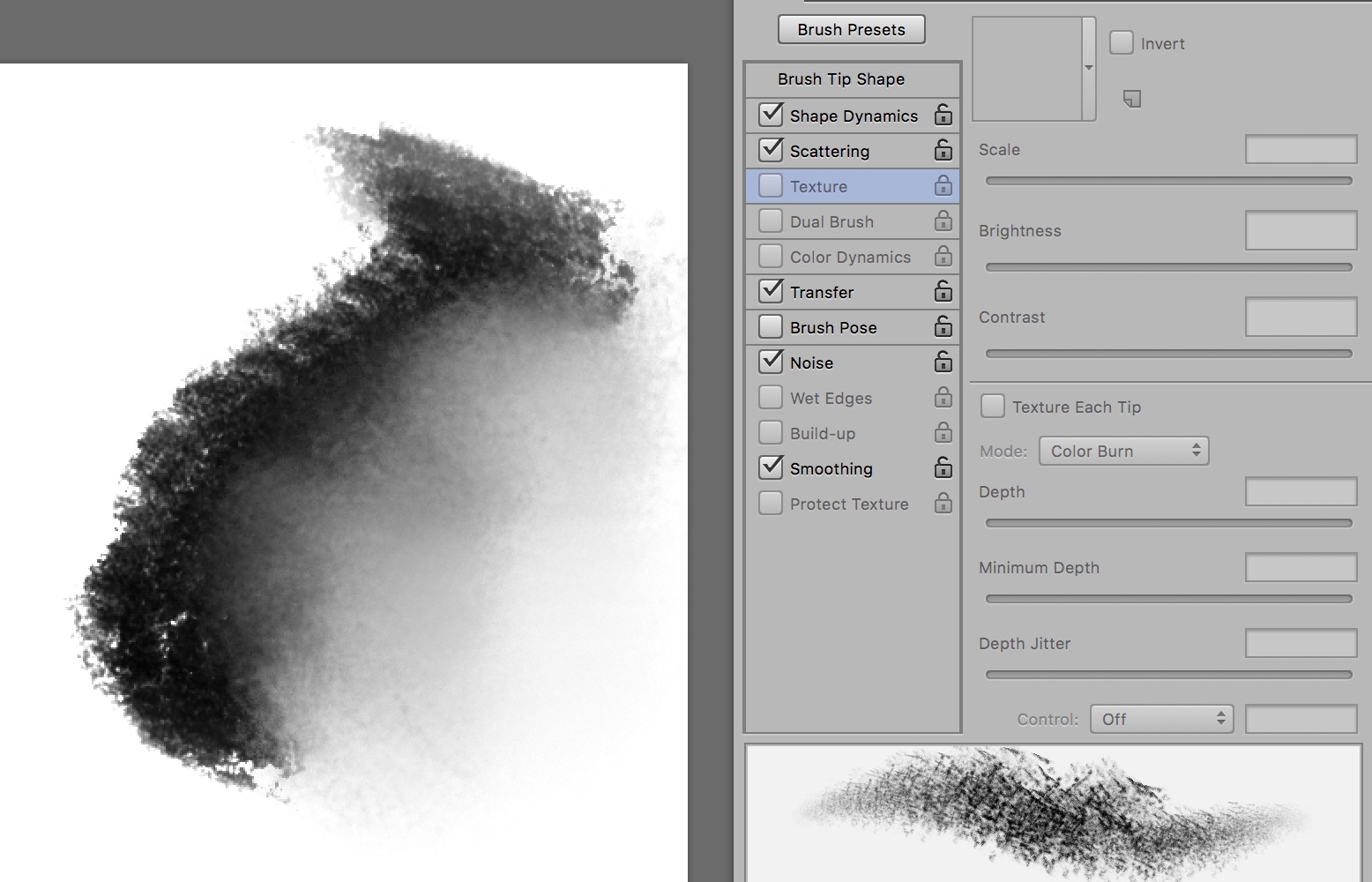
Task: Create new preset from pattern icon
Action: [1132, 99]
